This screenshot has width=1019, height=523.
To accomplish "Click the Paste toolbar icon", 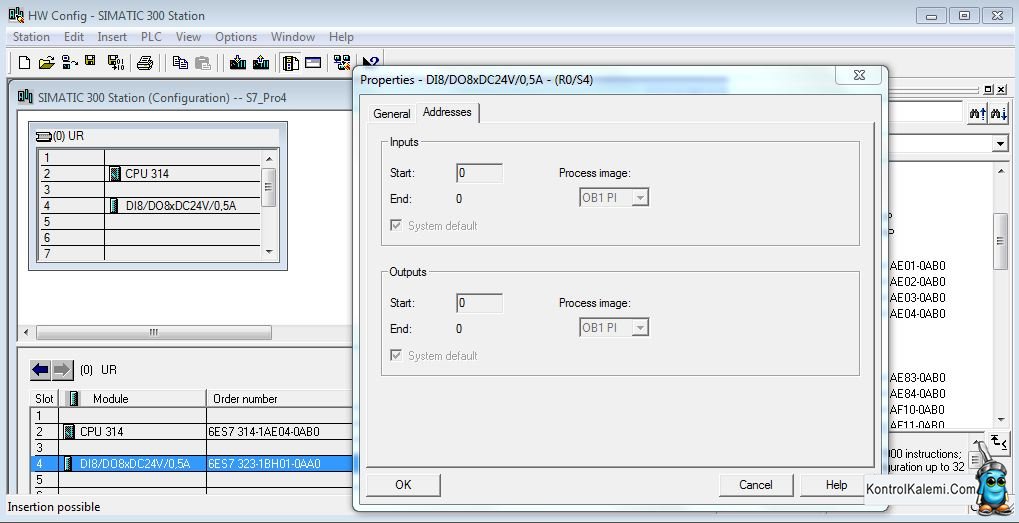I will (x=203, y=63).
